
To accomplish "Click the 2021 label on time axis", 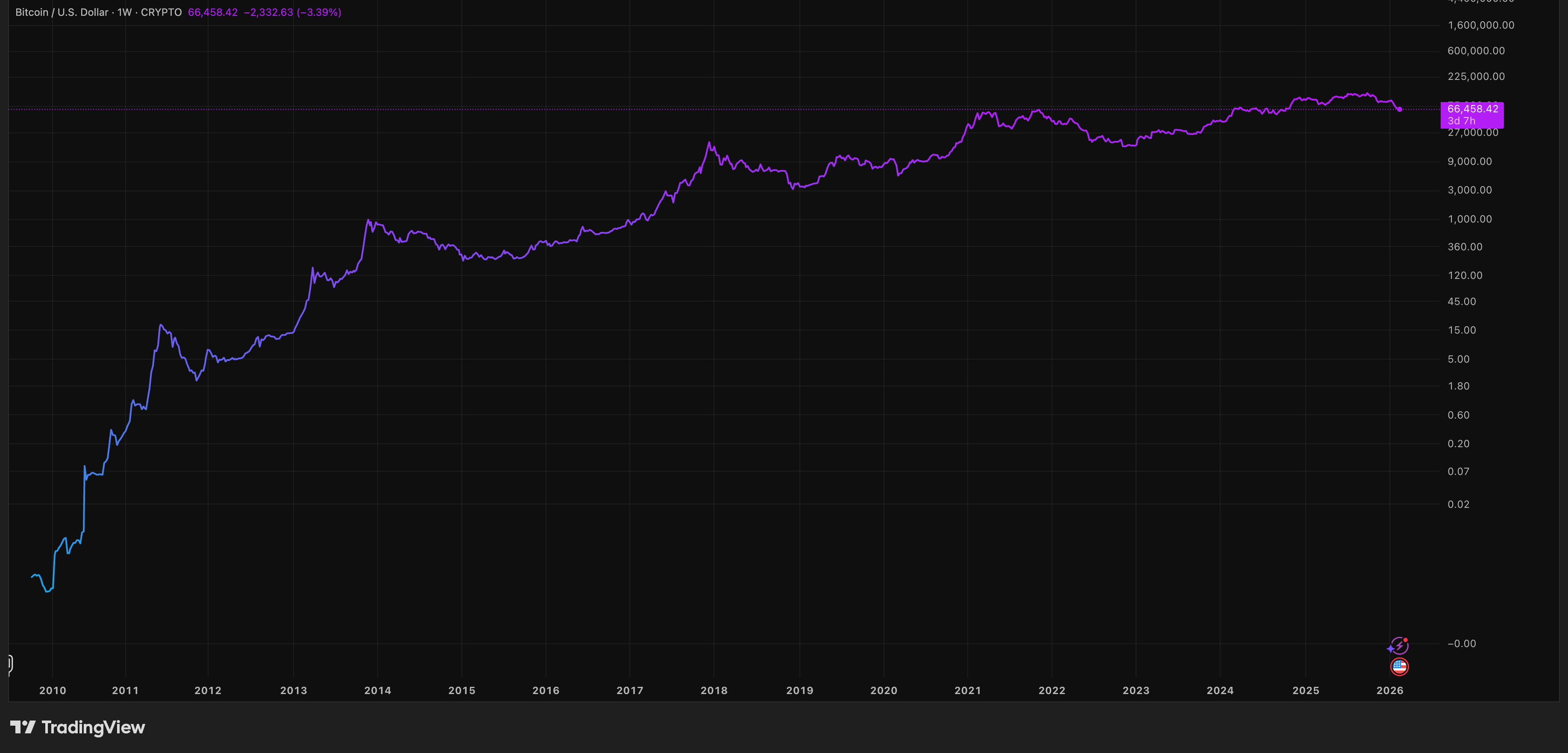I will point(967,690).
